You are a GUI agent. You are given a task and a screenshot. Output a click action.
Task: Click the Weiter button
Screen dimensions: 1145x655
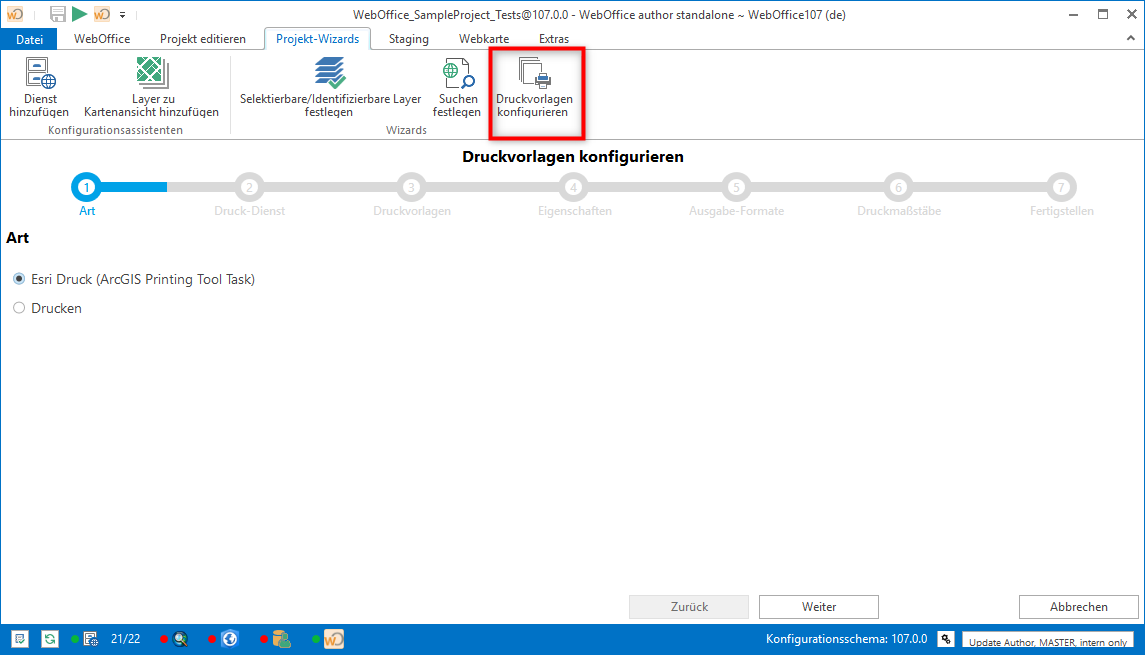pos(819,607)
